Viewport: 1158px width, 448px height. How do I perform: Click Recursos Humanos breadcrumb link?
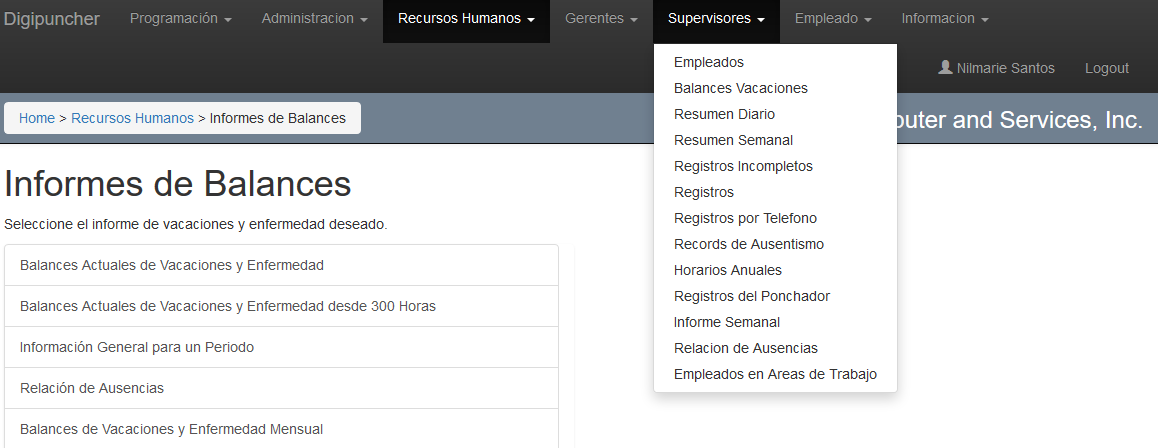(132, 118)
